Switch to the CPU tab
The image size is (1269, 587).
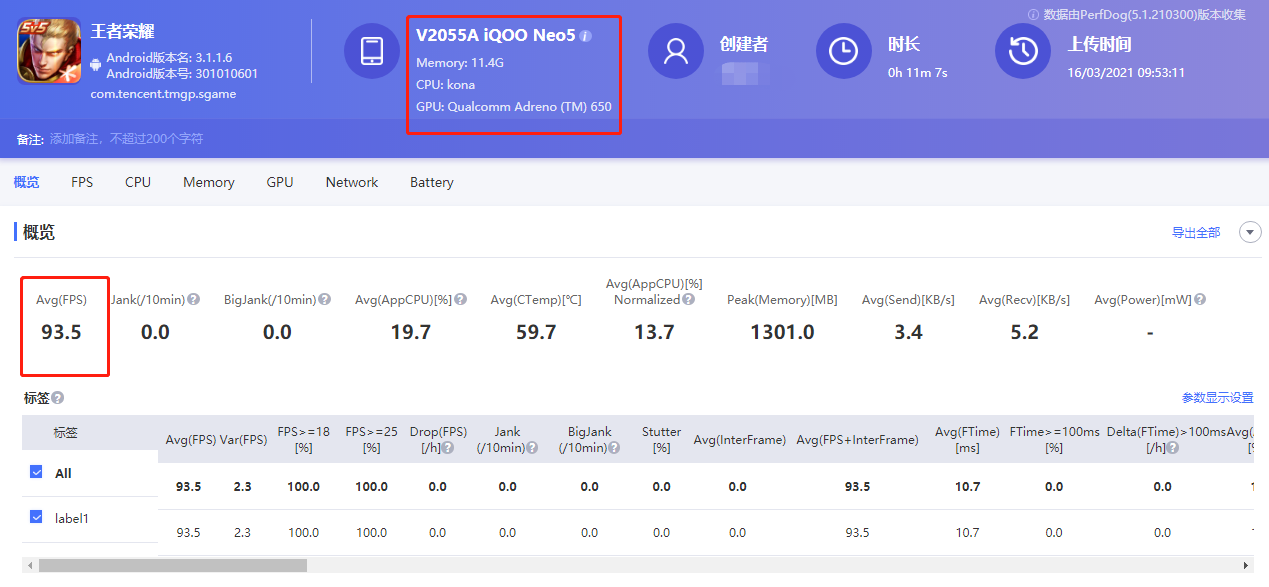click(138, 182)
